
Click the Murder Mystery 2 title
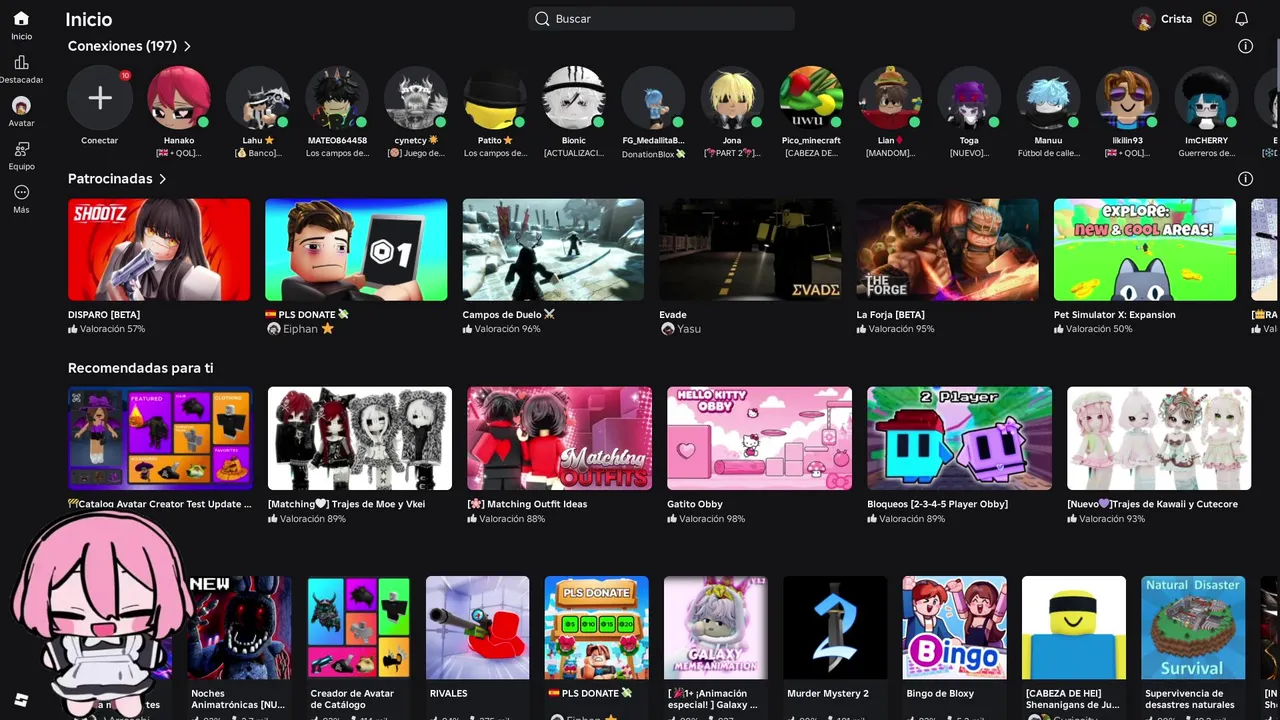[828, 693]
